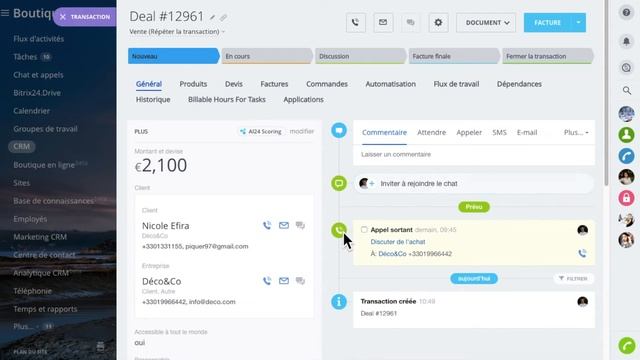Open Nicole Efira contact link
Image resolution: width=640 pixels, height=360 pixels.
166,226
